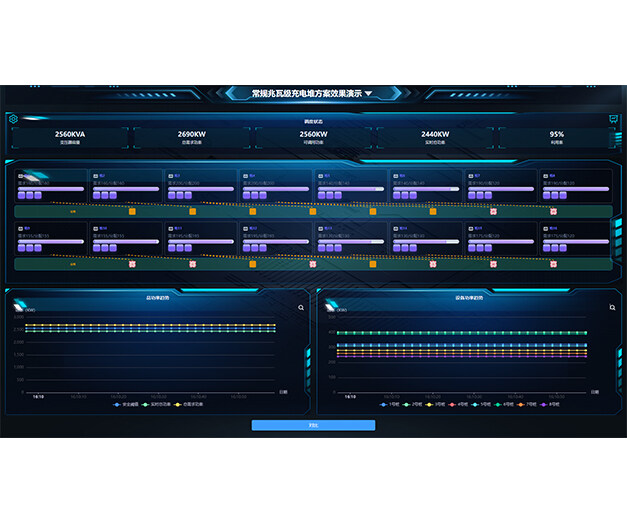
Task: Click charger pile 10 icon
Action: [x=96, y=229]
